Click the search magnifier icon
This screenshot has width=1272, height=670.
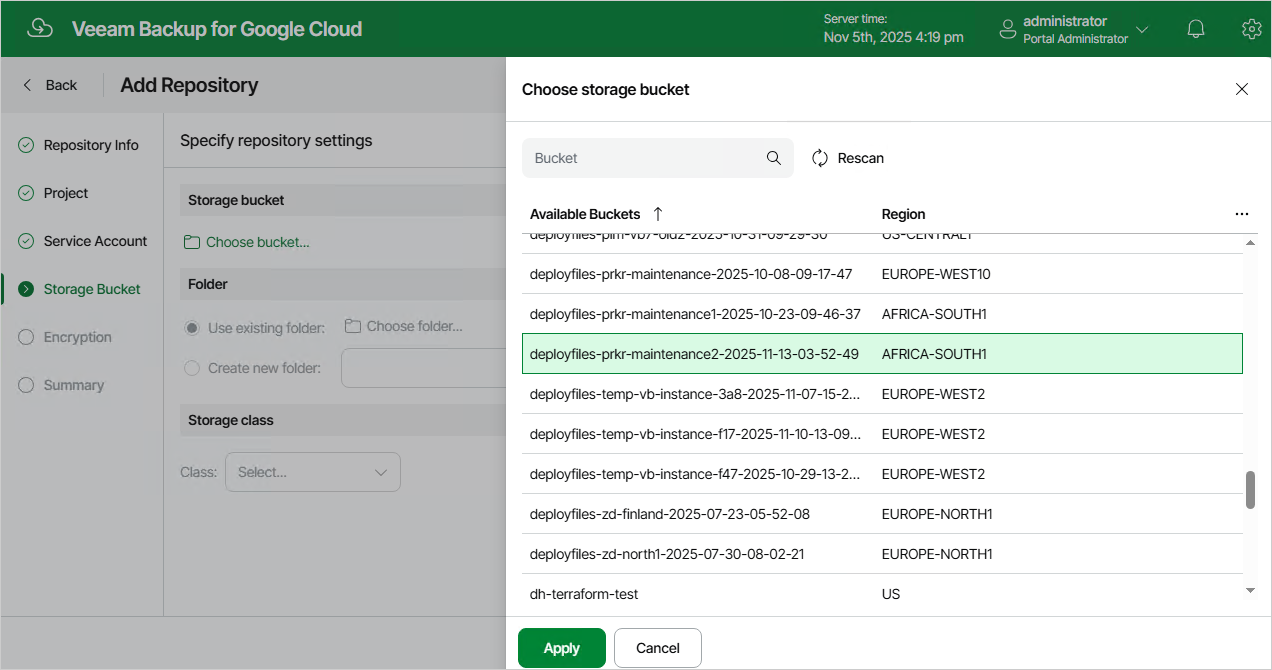pyautogui.click(x=773, y=158)
